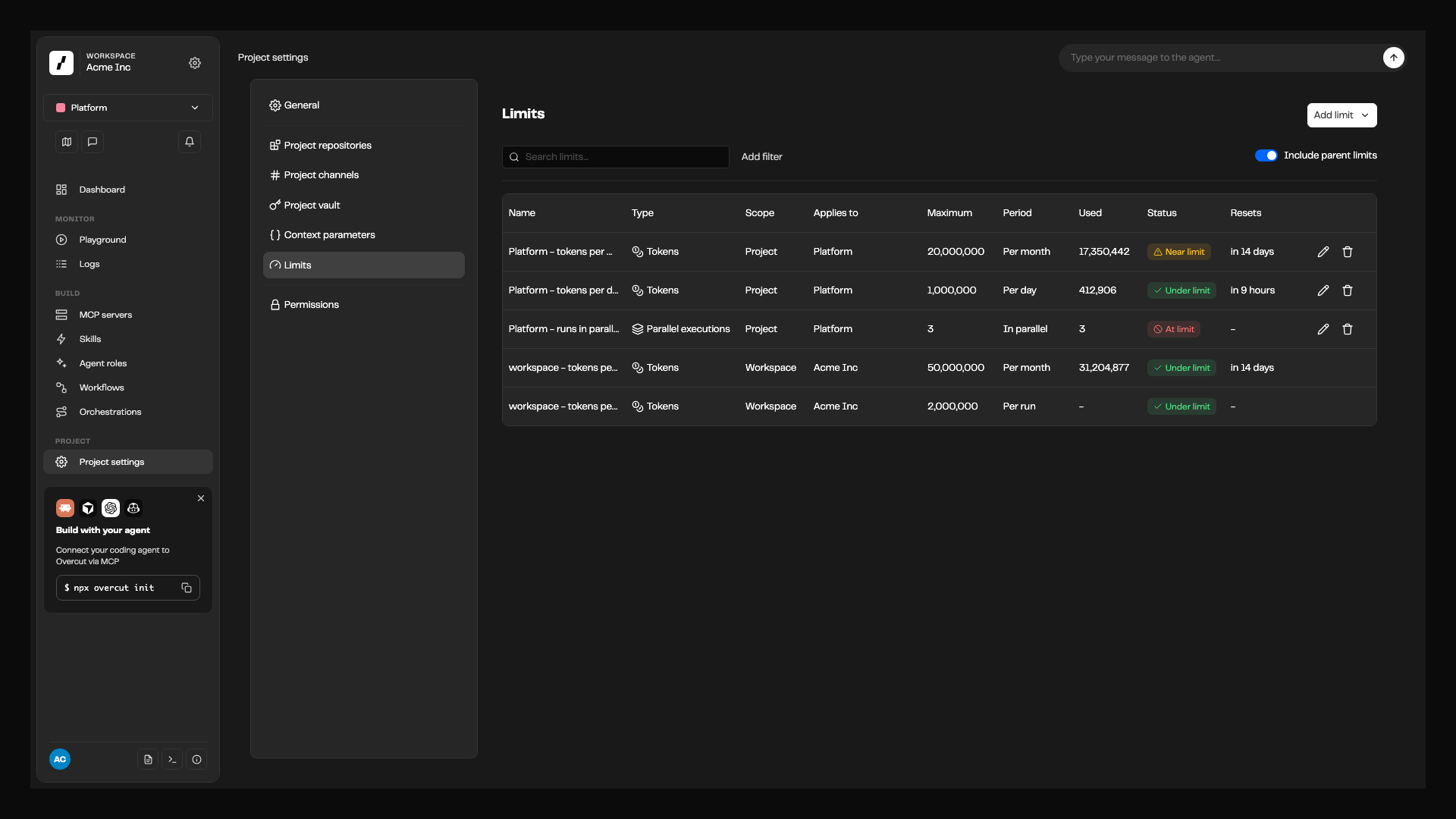
Task: Open Logs page
Action: [x=128, y=264]
